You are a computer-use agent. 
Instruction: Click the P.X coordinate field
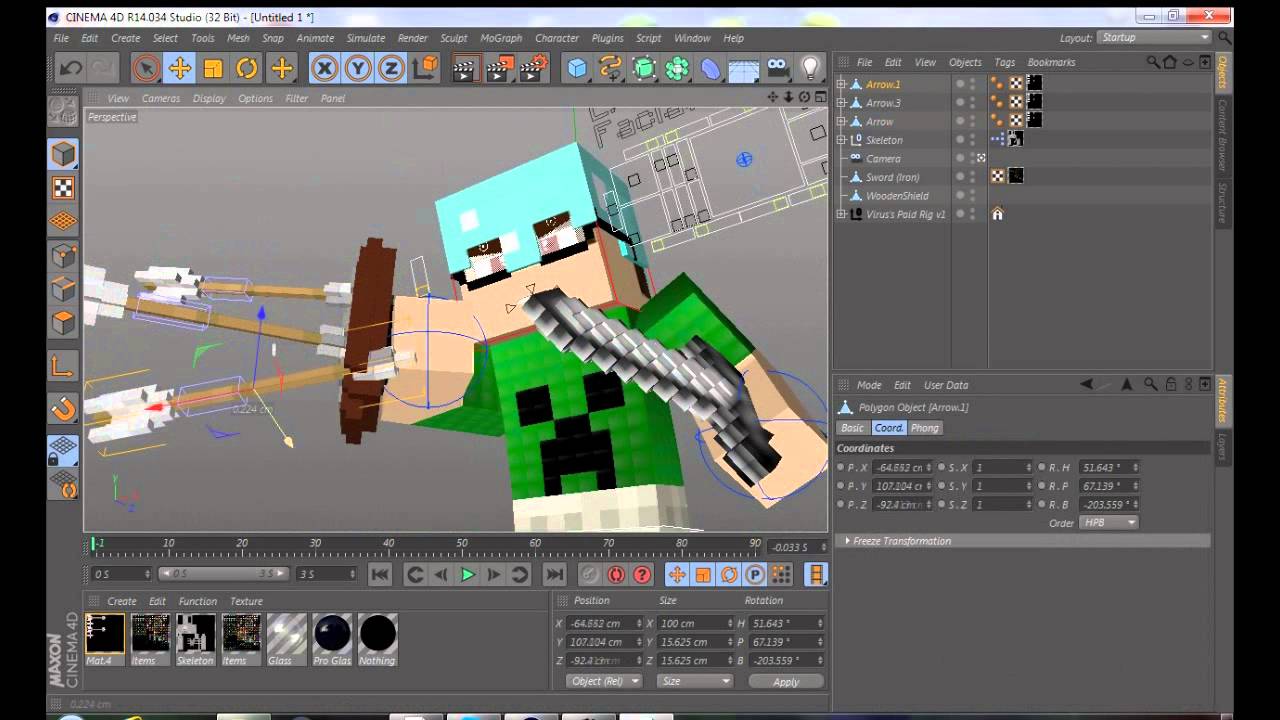[x=903, y=467]
